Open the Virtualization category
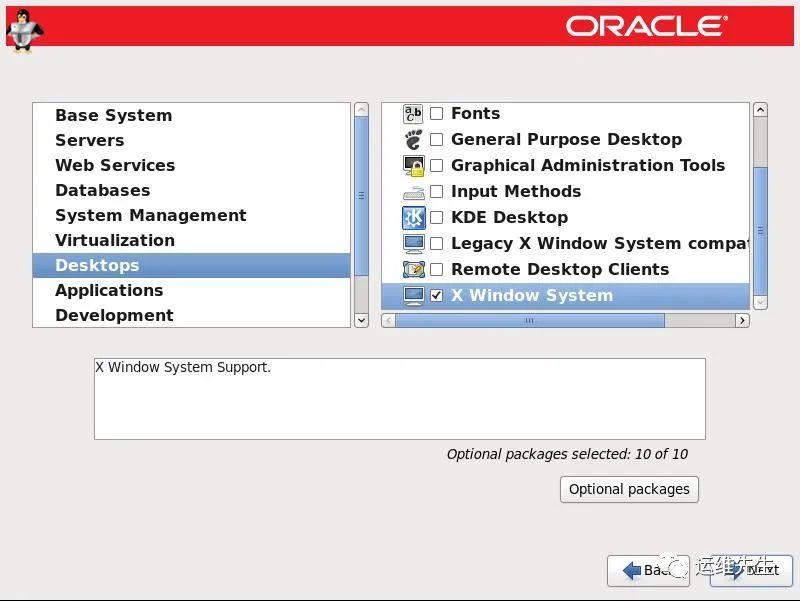 pyautogui.click(x=191, y=240)
